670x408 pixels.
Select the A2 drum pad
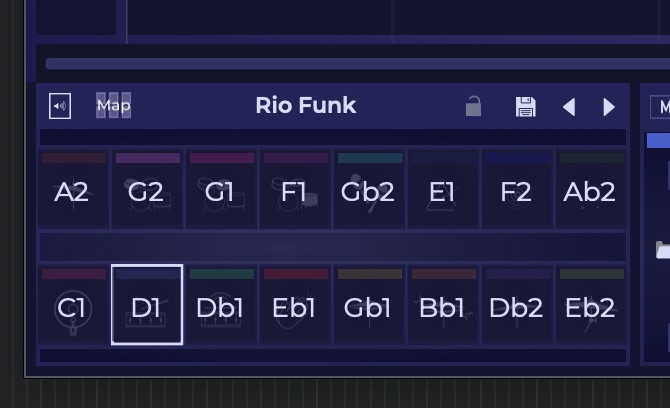tap(72, 193)
